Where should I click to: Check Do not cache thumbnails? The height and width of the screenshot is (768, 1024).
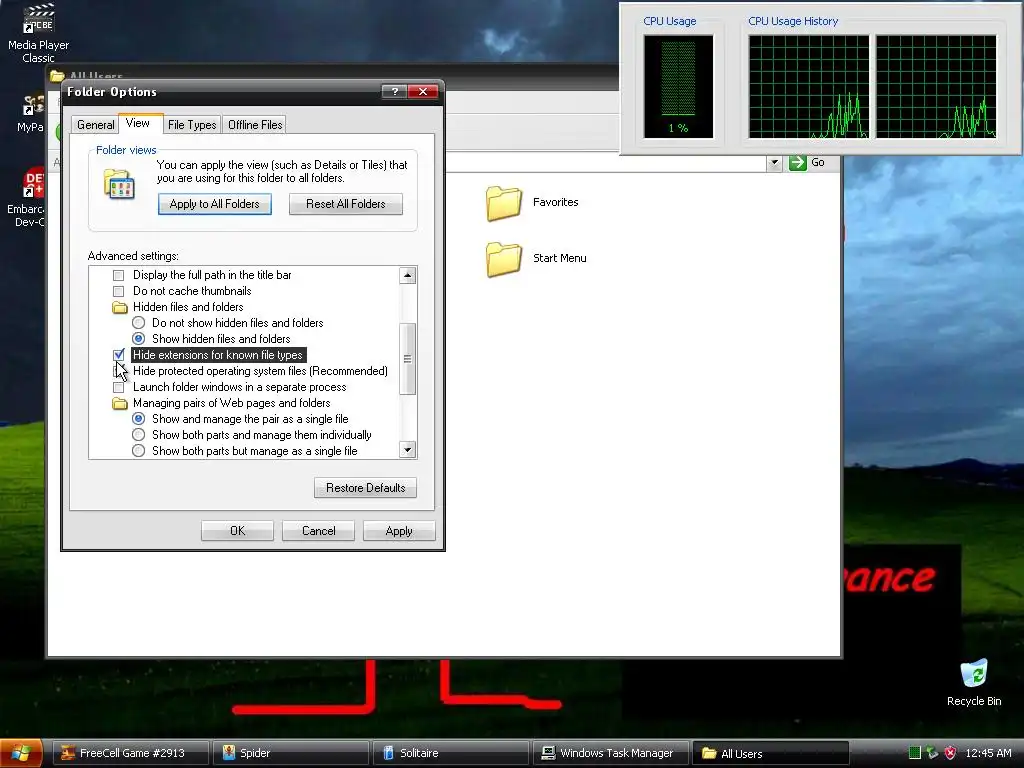118,291
